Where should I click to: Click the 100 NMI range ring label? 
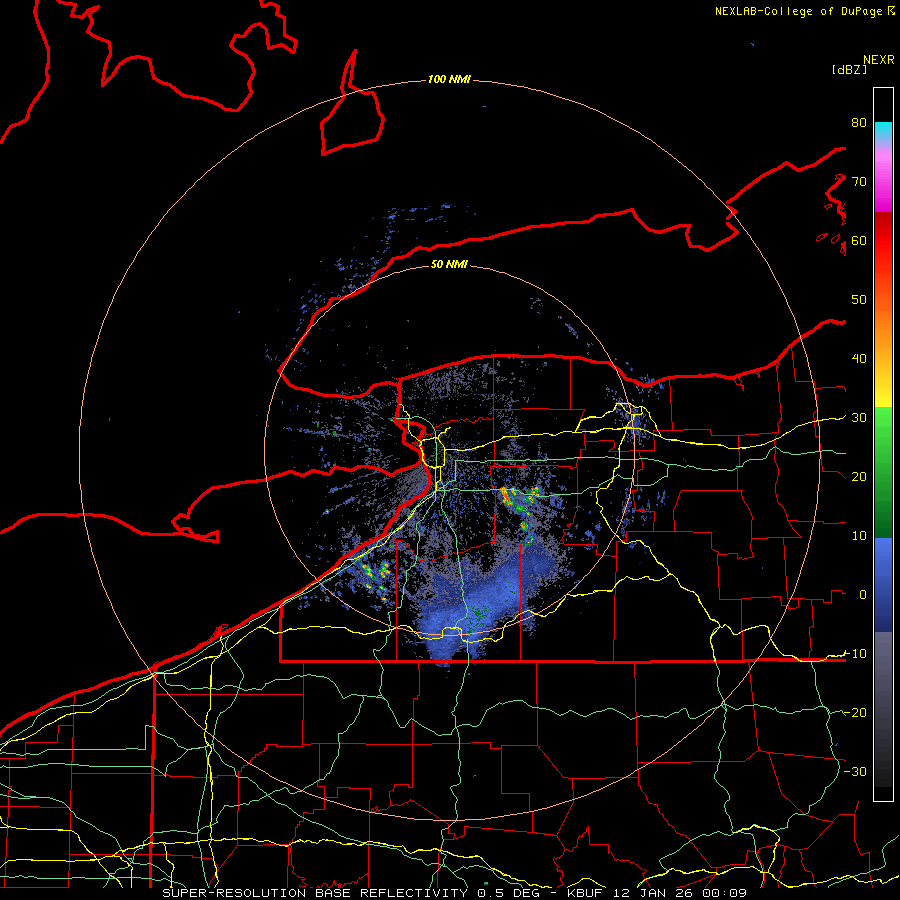[x=449, y=79]
